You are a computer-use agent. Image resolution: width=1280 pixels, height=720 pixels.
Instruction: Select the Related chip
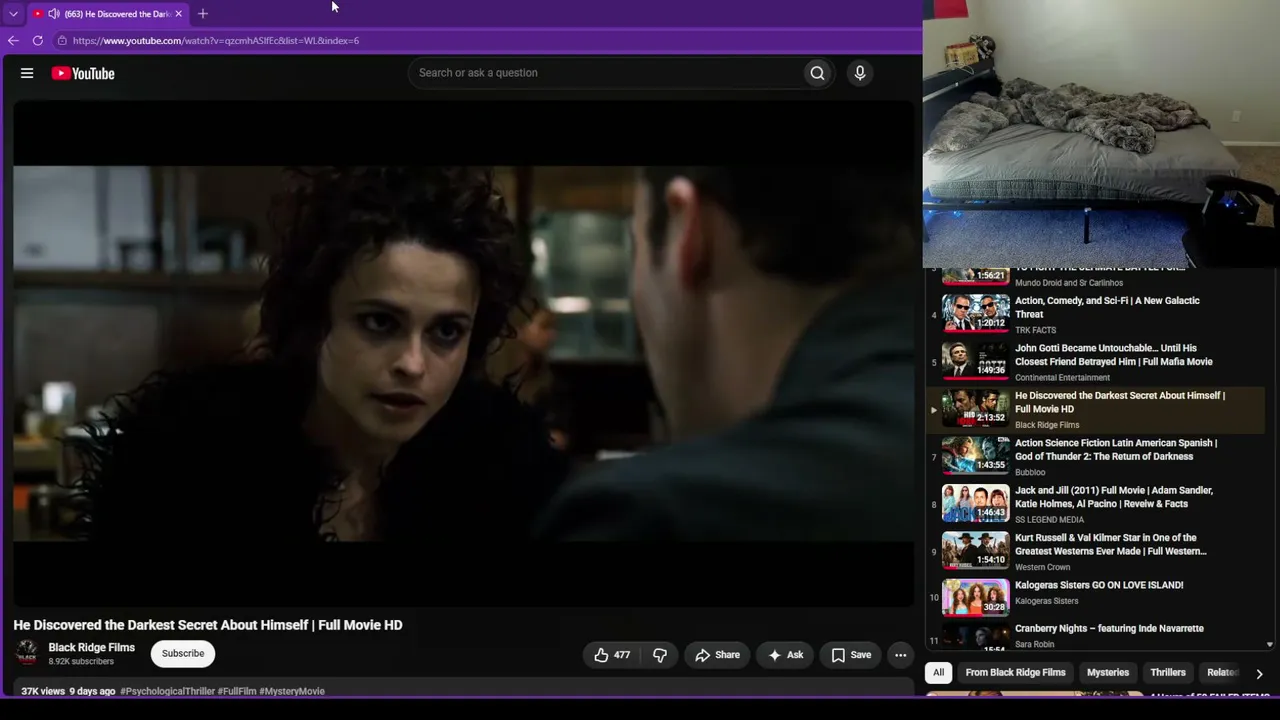tap(1222, 673)
